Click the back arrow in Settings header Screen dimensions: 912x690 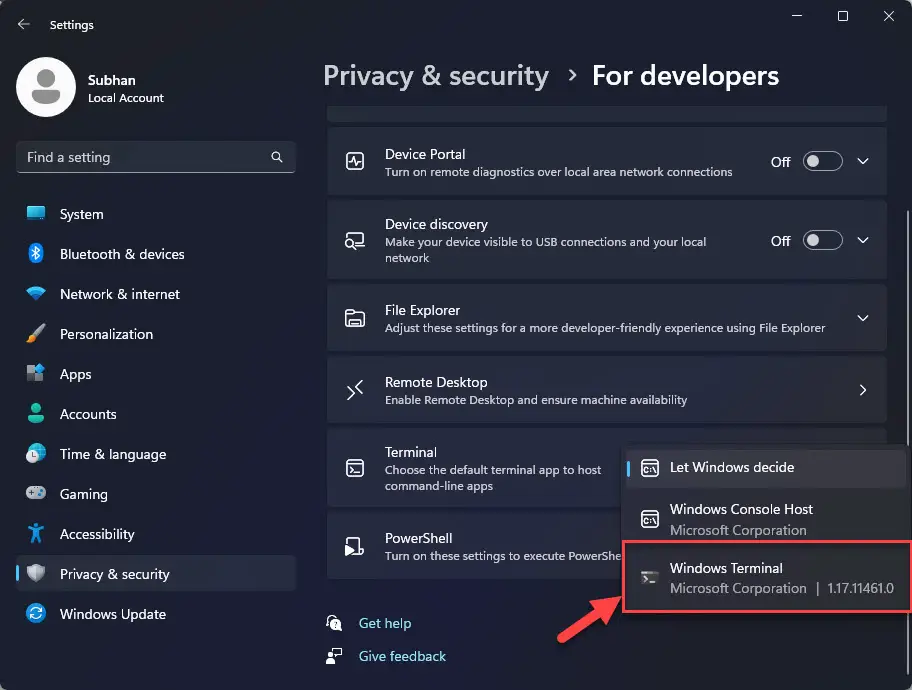[x=23, y=24]
